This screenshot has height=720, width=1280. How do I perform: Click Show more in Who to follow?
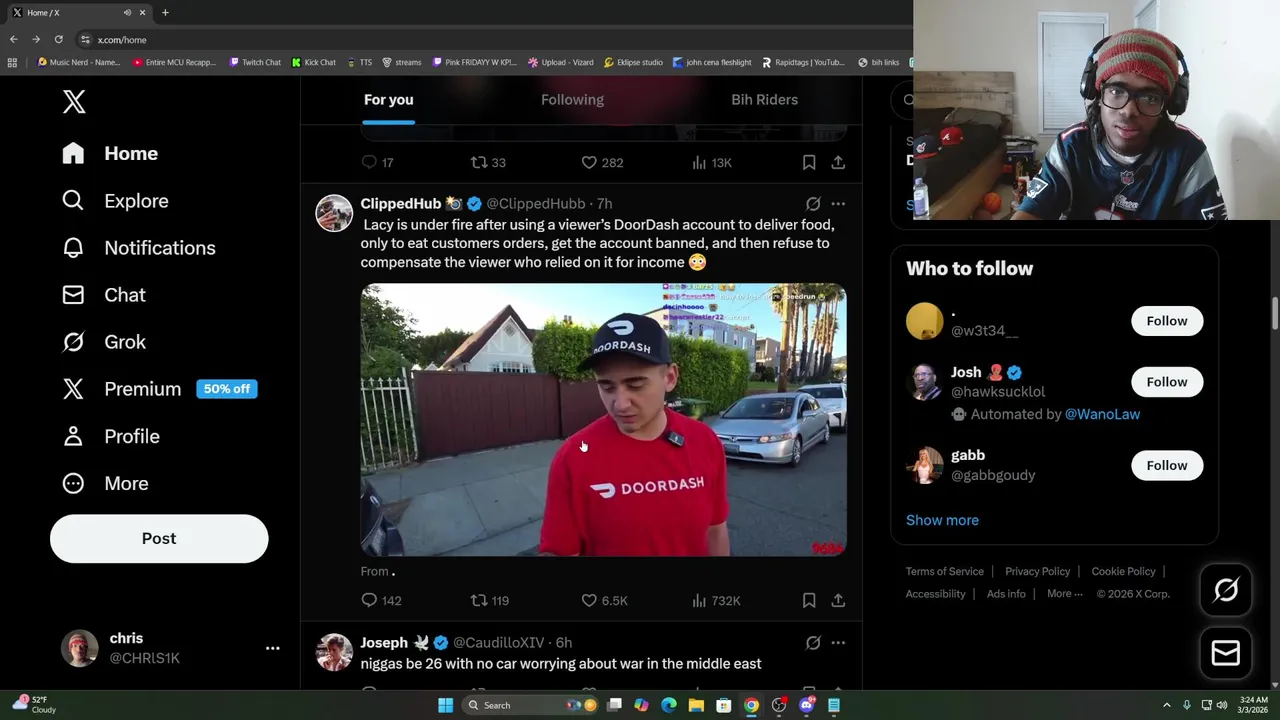tap(942, 520)
